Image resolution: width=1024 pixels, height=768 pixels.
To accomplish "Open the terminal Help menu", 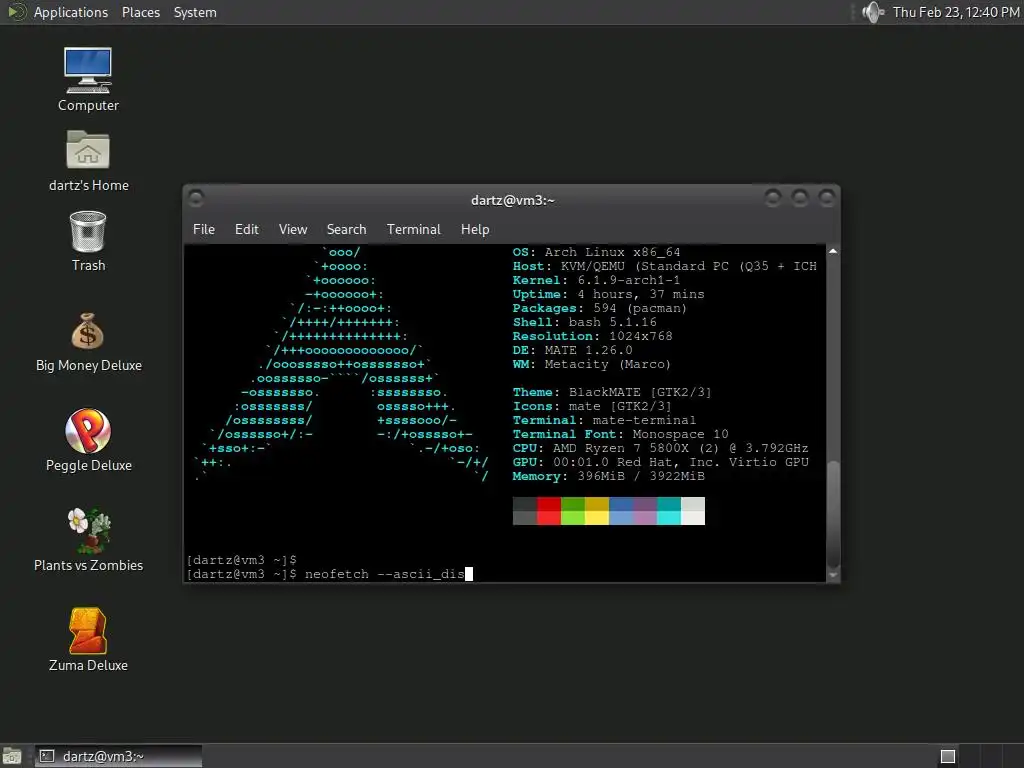I will pyautogui.click(x=475, y=229).
